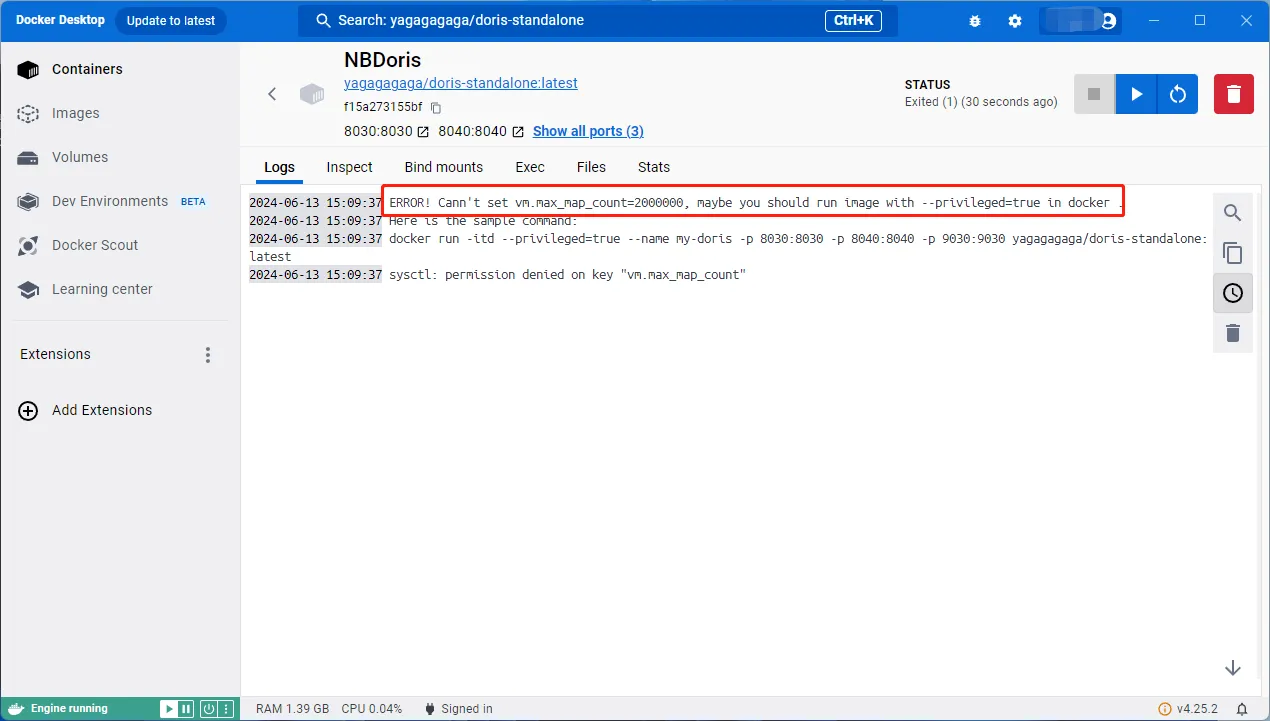This screenshot has height=721, width=1270.
Task: Search logs with magnifier icon
Action: click(x=1233, y=213)
